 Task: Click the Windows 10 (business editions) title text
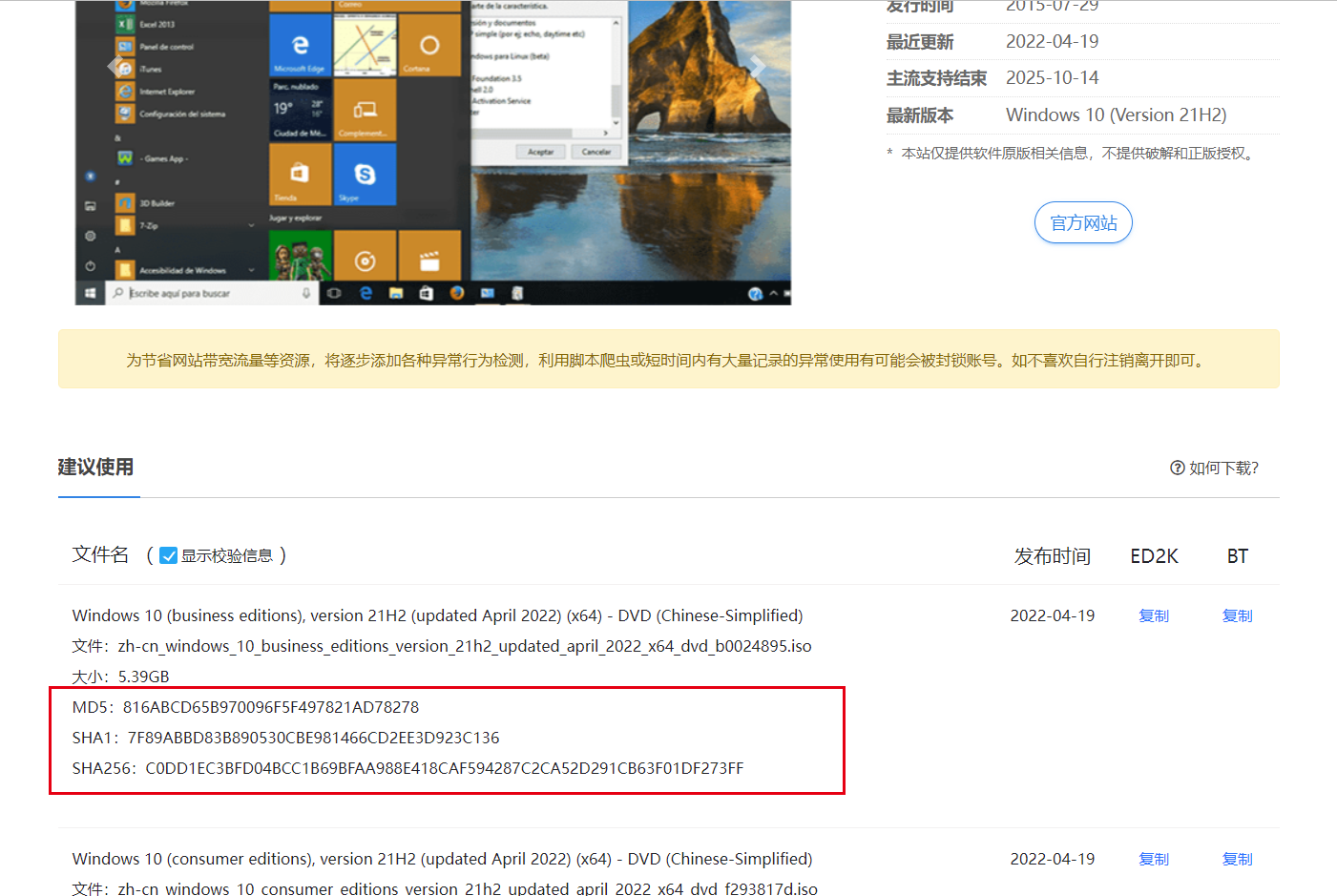[x=438, y=615]
